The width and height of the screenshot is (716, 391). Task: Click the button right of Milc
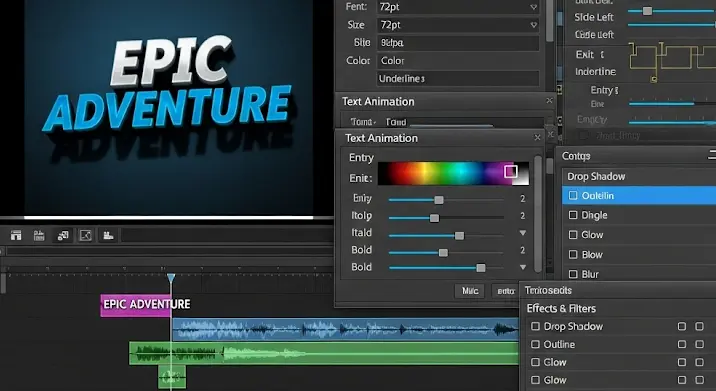click(x=505, y=291)
